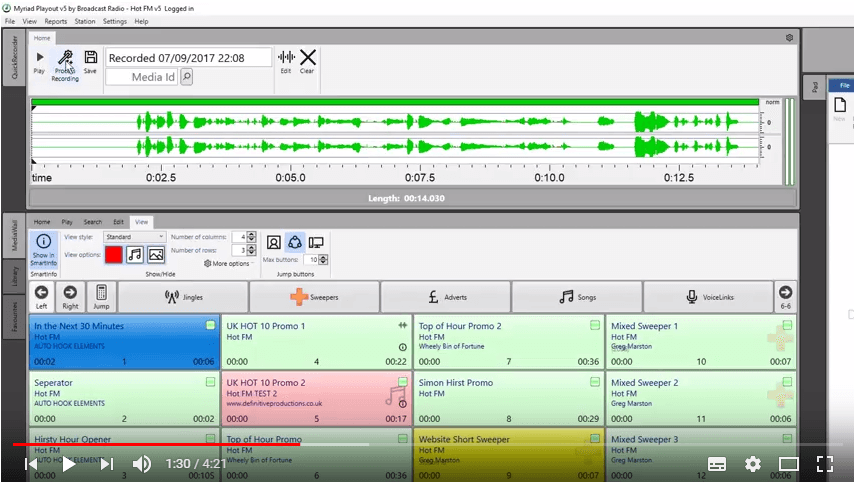Click the Media Id search magnifier
This screenshot has width=854, height=482.
187,77
